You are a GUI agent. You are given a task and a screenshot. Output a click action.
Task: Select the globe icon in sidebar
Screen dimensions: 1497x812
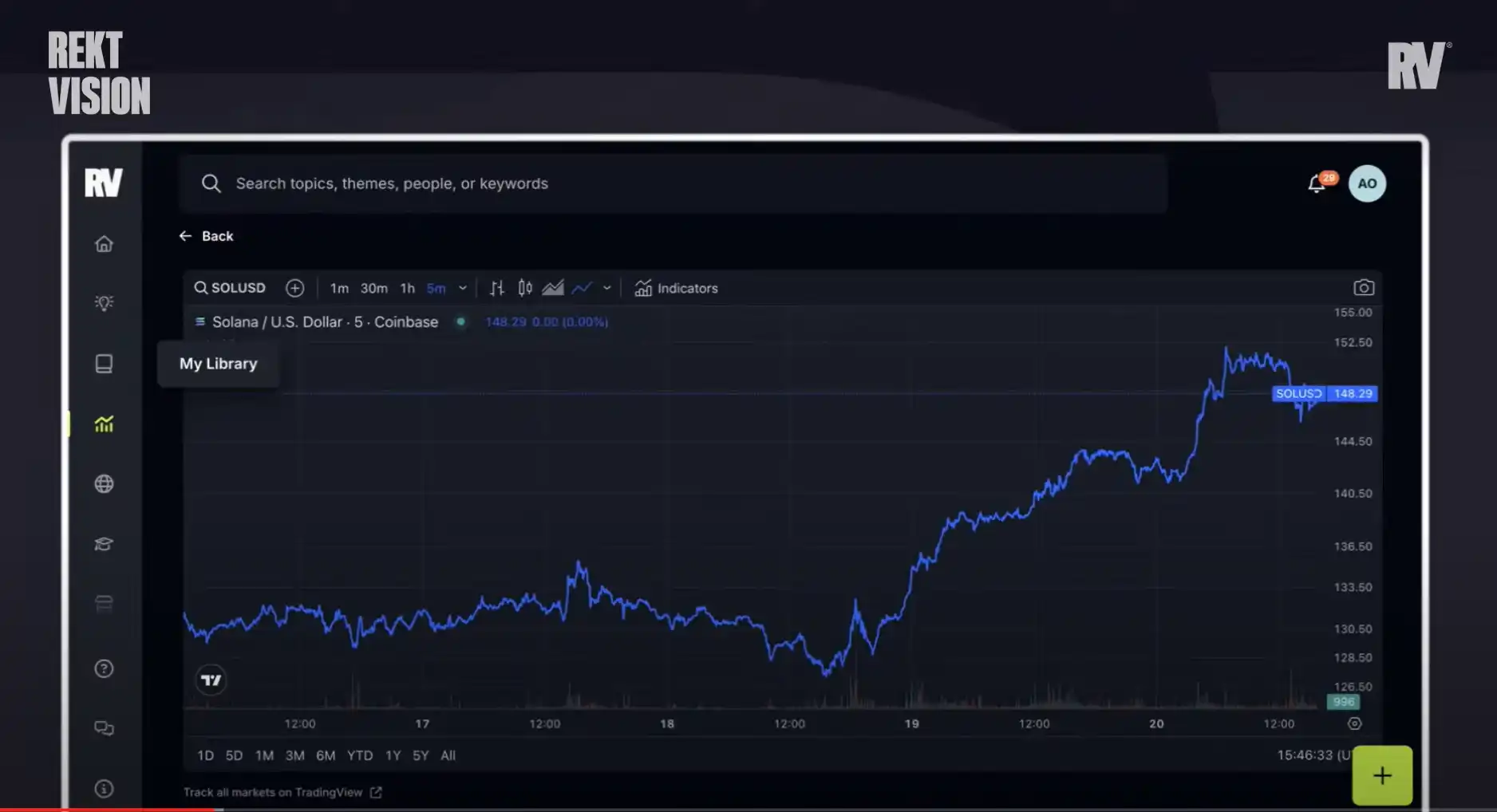click(104, 484)
